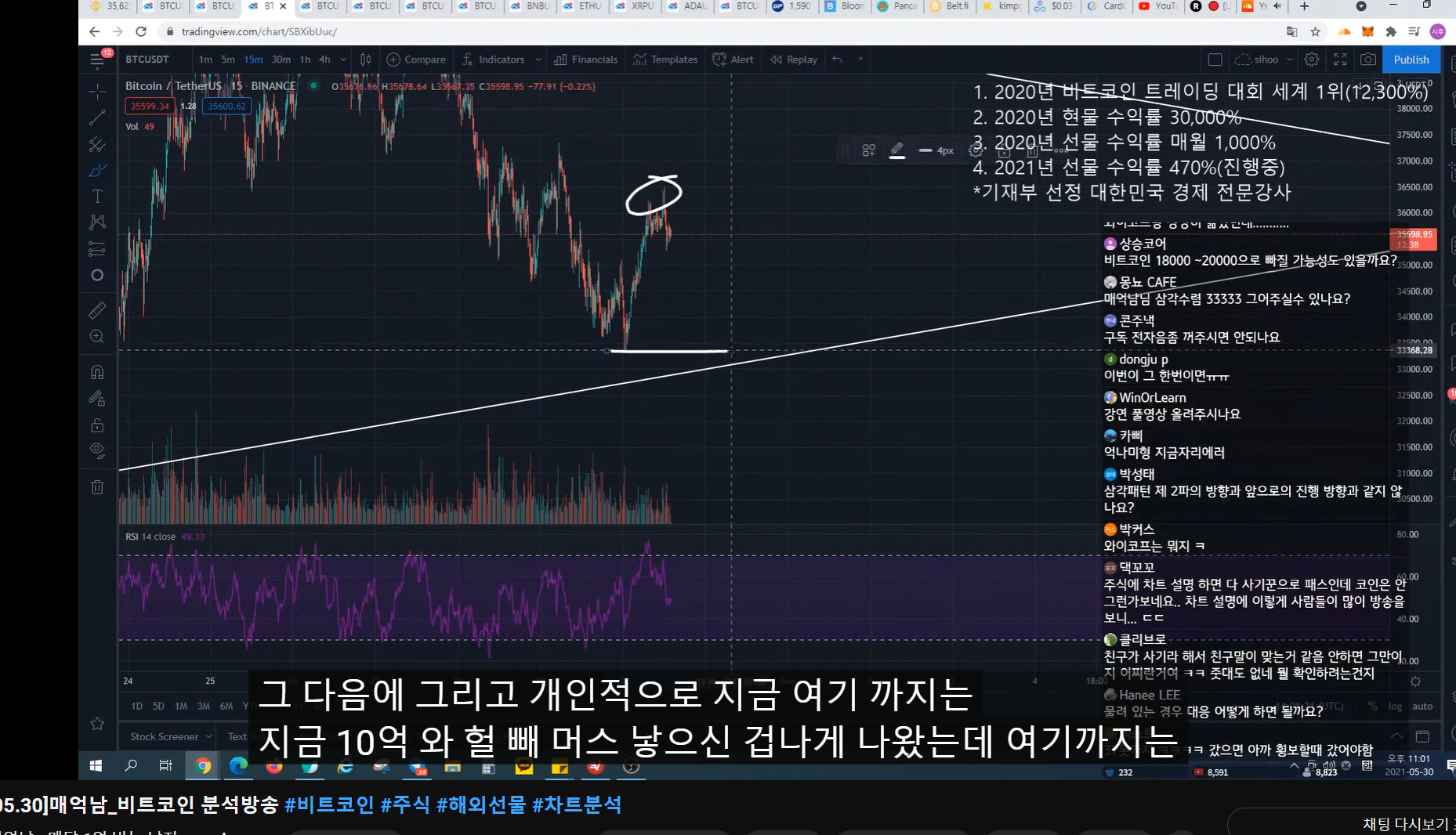
Task: Open the pitchfork tools
Action: tap(97, 144)
